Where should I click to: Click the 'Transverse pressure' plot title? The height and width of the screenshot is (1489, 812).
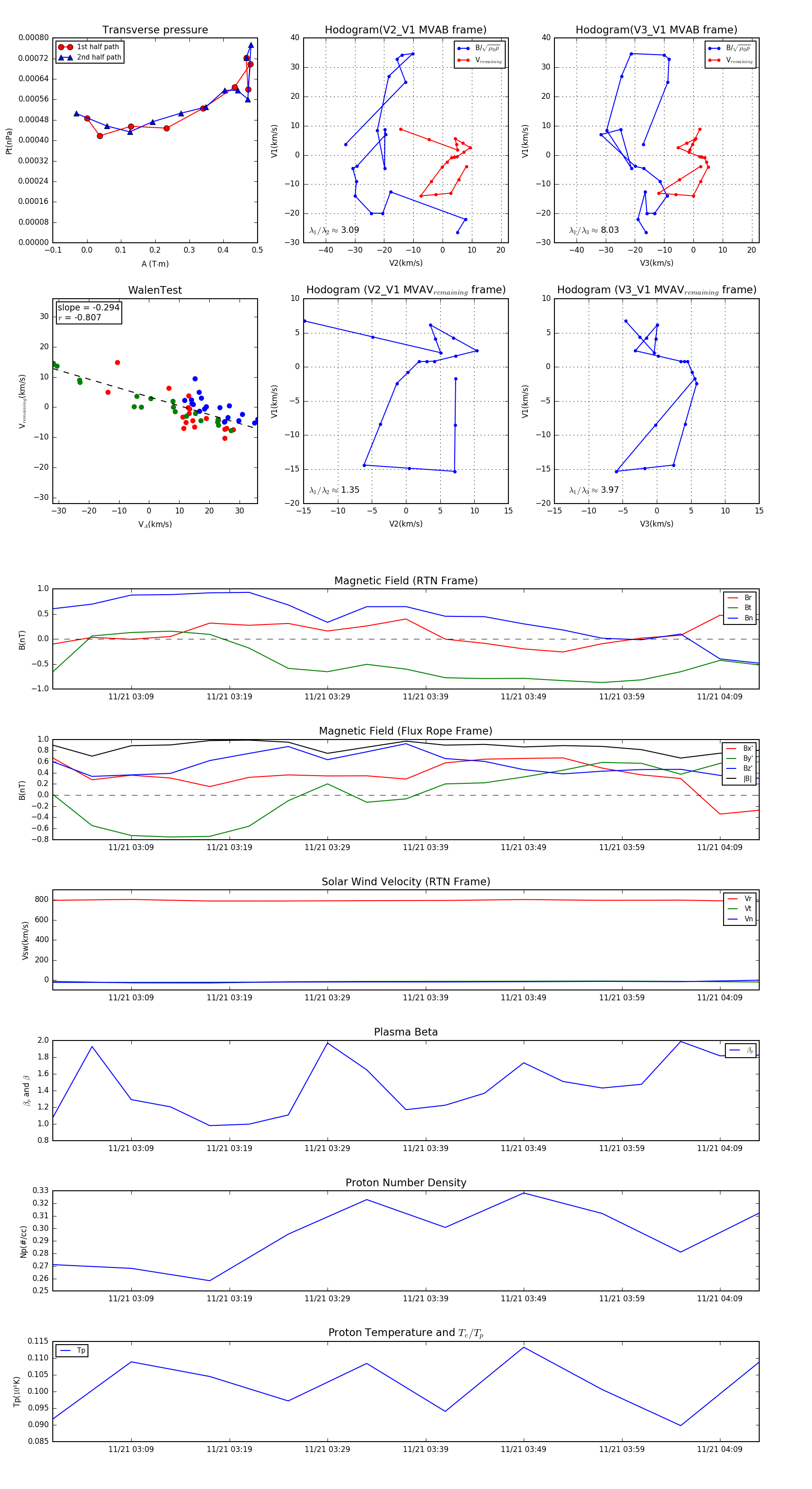[x=155, y=30]
